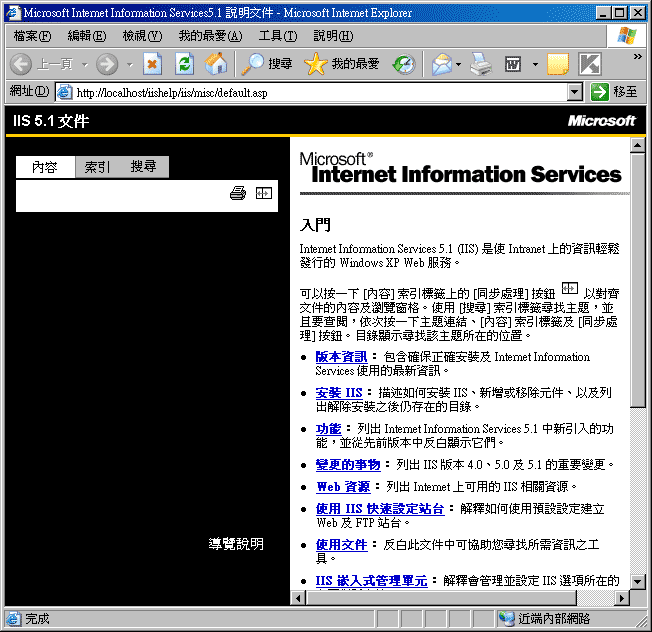Image resolution: width=652 pixels, height=632 pixels.
Task: Open the 說明(H) menu
Action: pyautogui.click(x=333, y=36)
